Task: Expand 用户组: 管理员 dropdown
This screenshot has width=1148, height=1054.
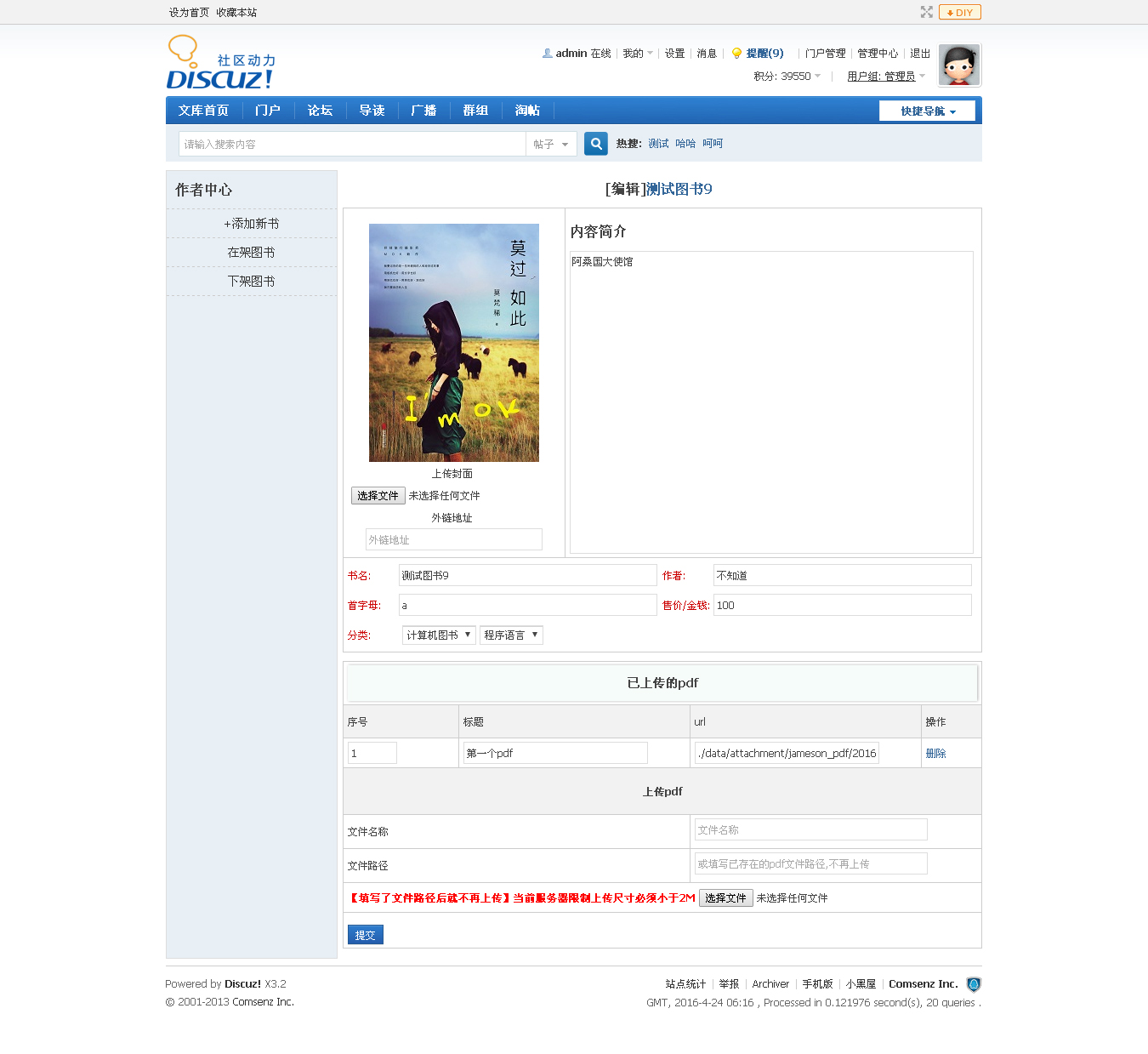Action: tap(886, 76)
